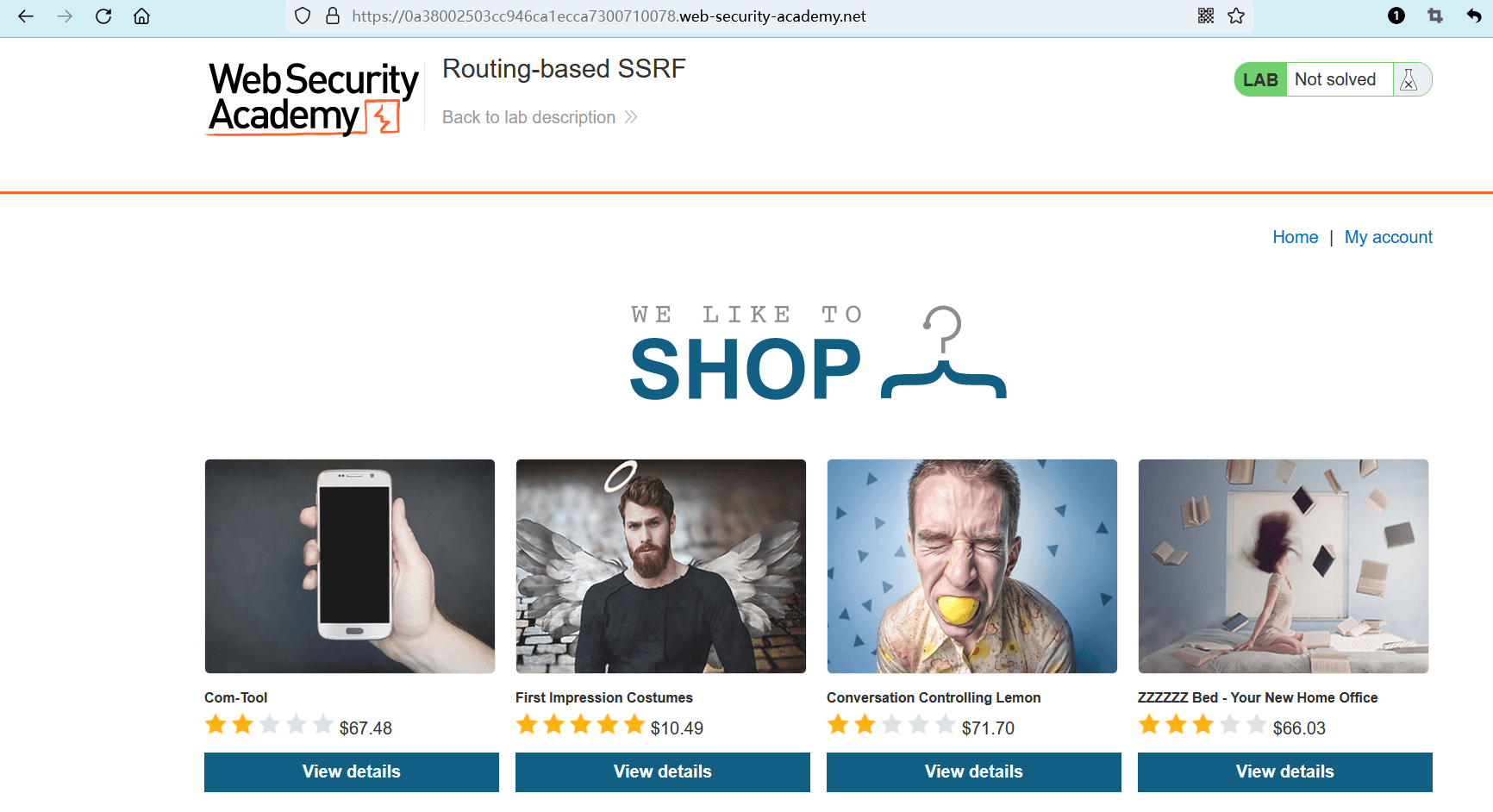Click the QR code icon in address bar
1493x812 pixels.
[1206, 16]
